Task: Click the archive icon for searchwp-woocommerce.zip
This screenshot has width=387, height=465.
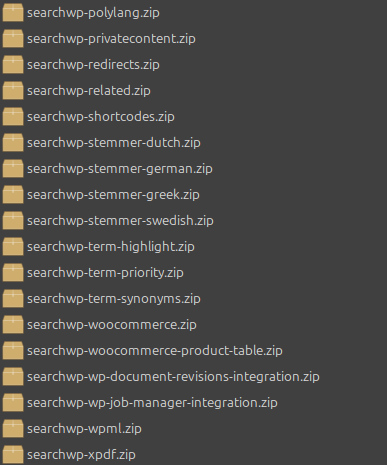Action: pyautogui.click(x=13, y=325)
